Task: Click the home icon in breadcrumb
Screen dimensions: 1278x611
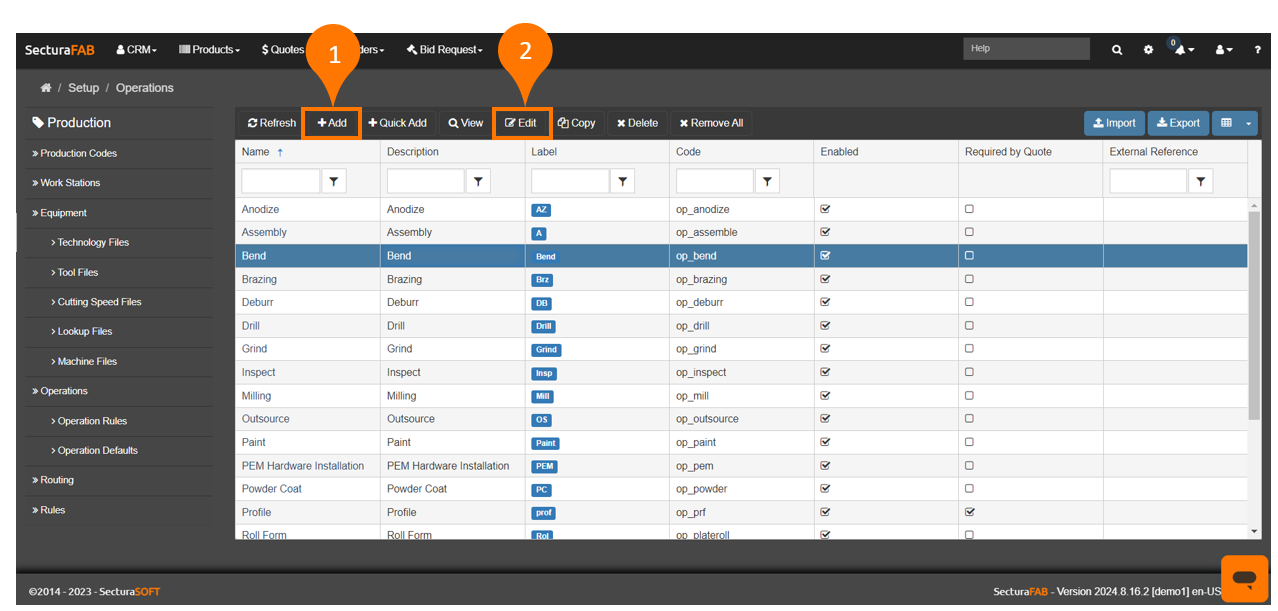Action: (x=45, y=88)
